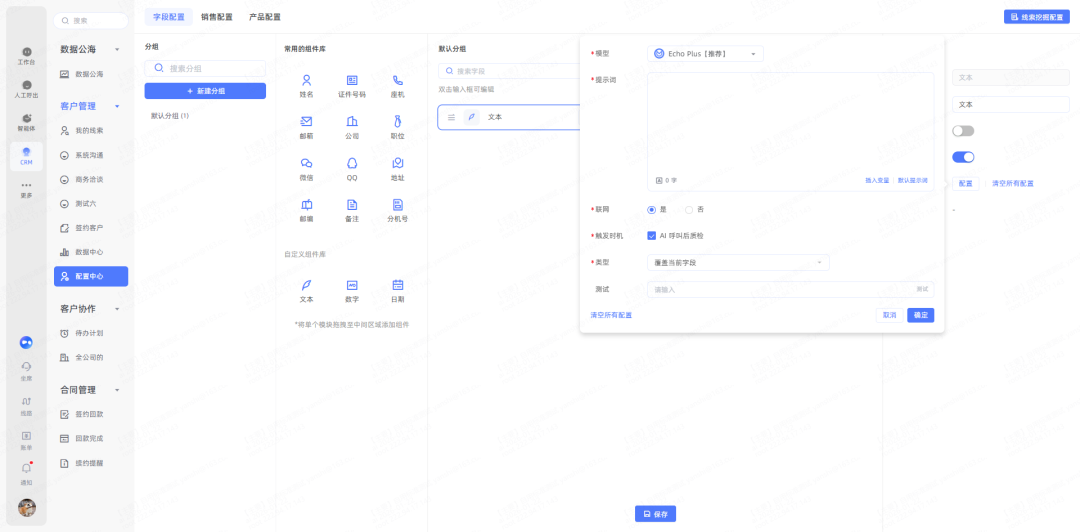Click the 姓名 (name) component icon
1080x532 pixels.
306,80
